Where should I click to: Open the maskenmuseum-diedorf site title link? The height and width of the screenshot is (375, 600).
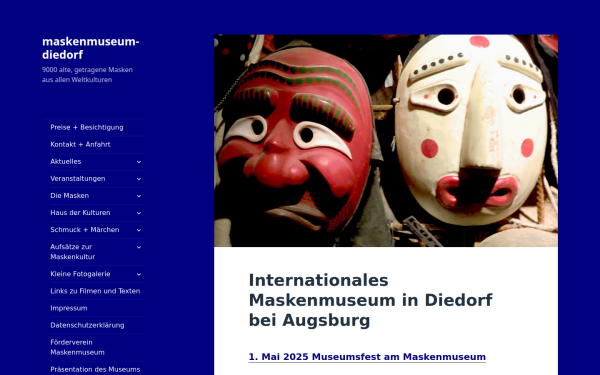pyautogui.click(x=91, y=48)
